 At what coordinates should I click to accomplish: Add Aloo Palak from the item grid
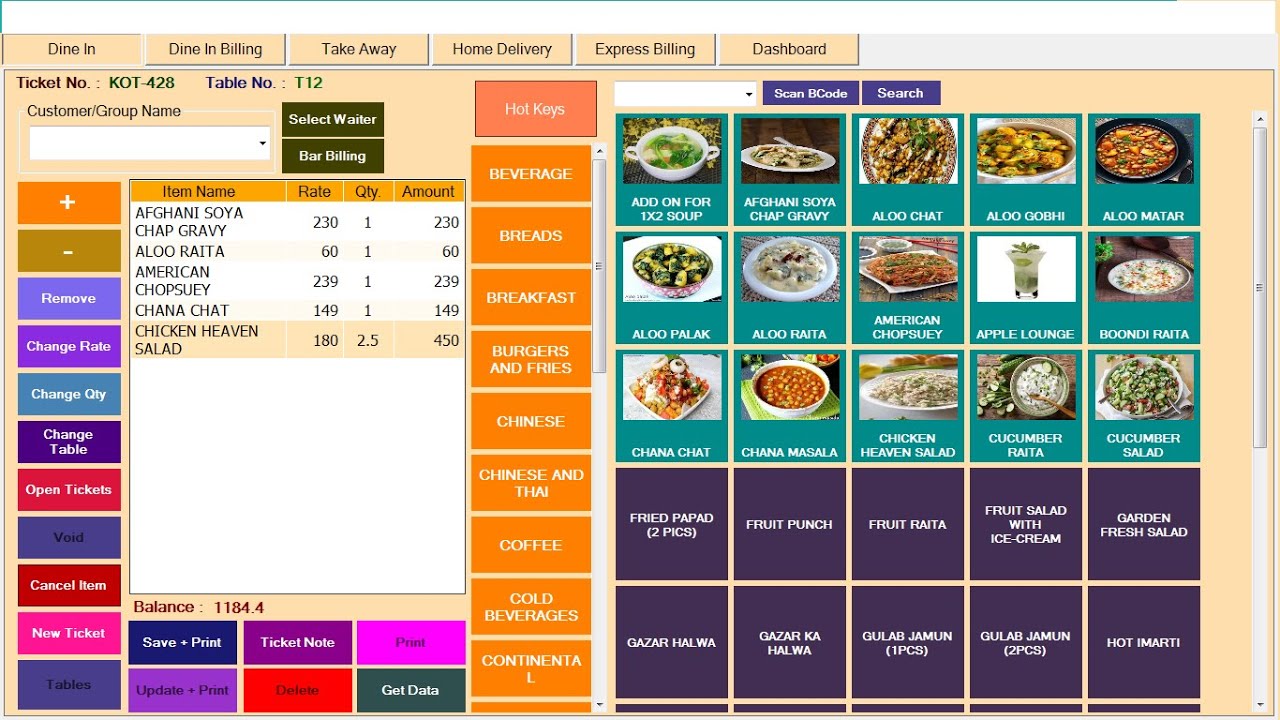671,288
